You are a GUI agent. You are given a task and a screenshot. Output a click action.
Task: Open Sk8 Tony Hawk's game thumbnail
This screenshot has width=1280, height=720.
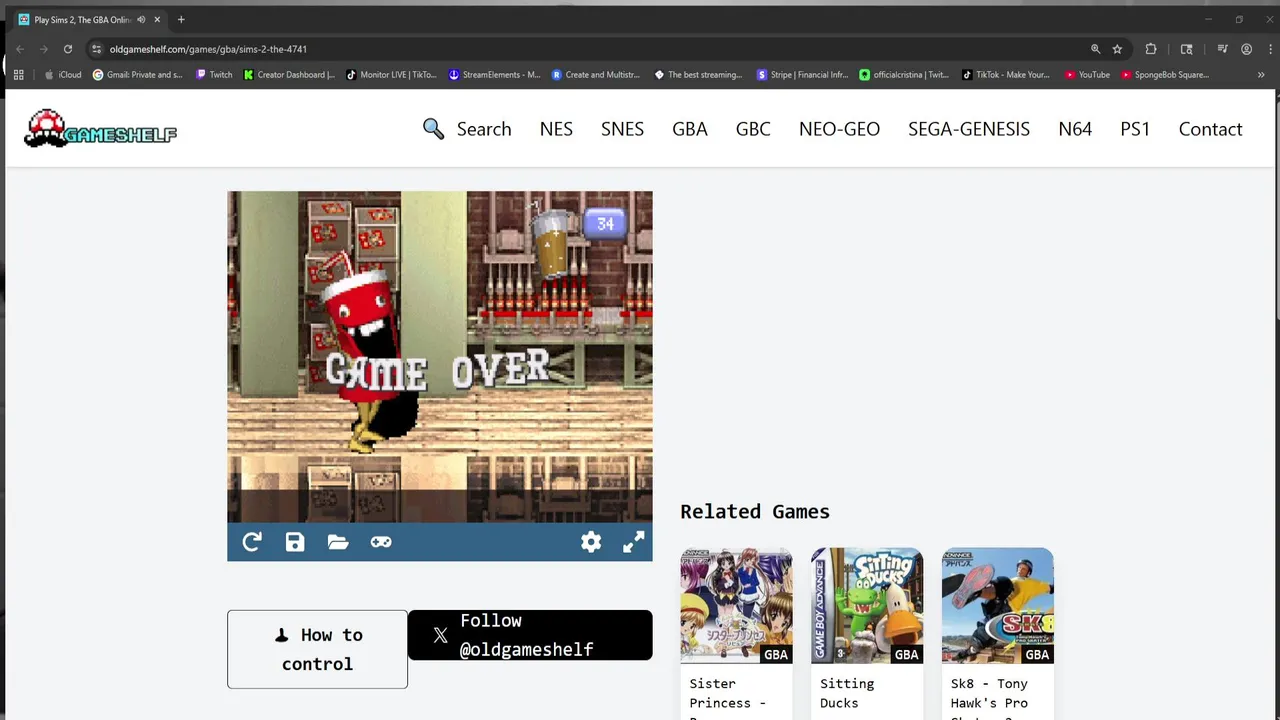pos(997,605)
